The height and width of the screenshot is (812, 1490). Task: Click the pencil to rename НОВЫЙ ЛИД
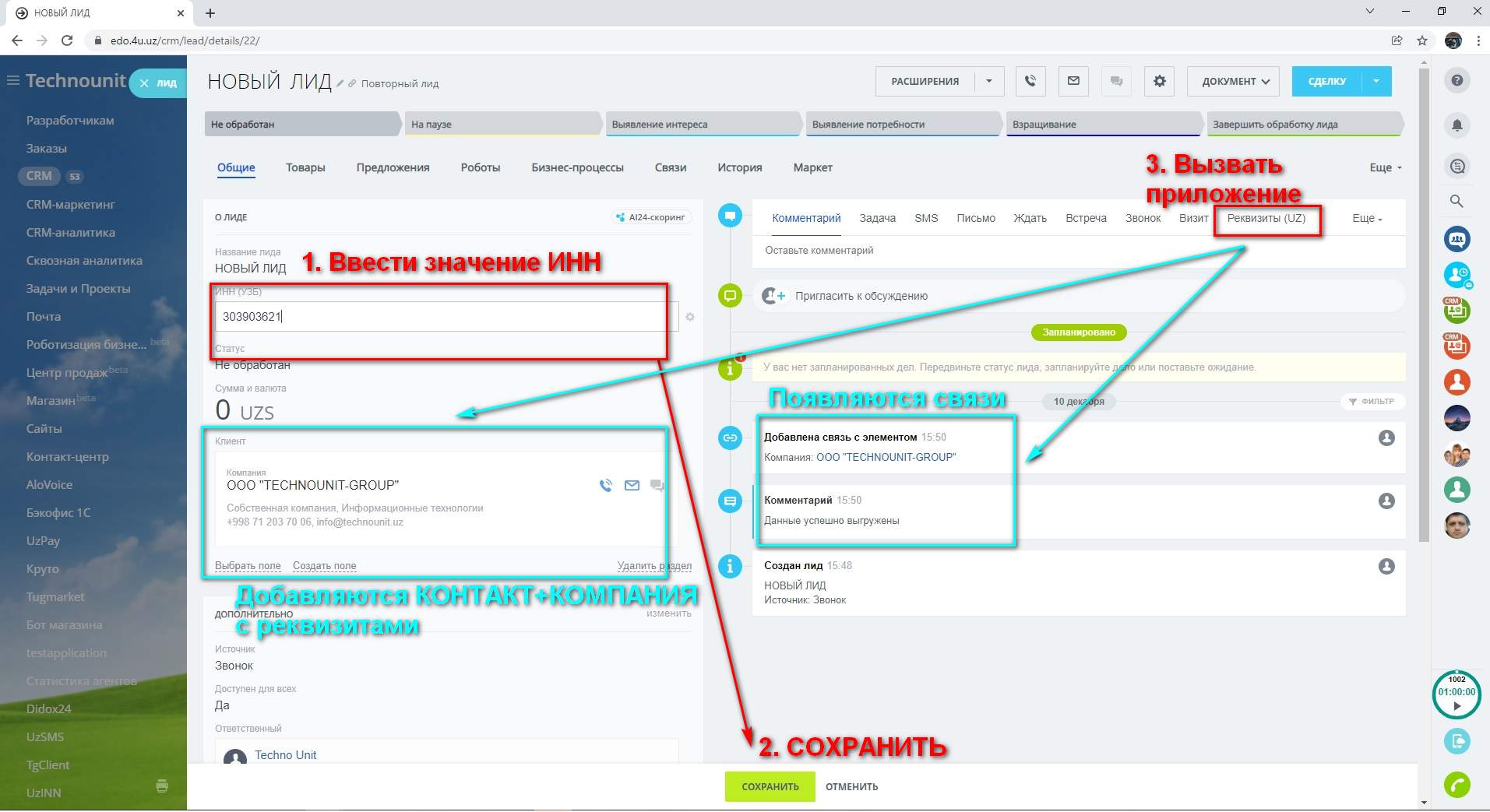(340, 83)
